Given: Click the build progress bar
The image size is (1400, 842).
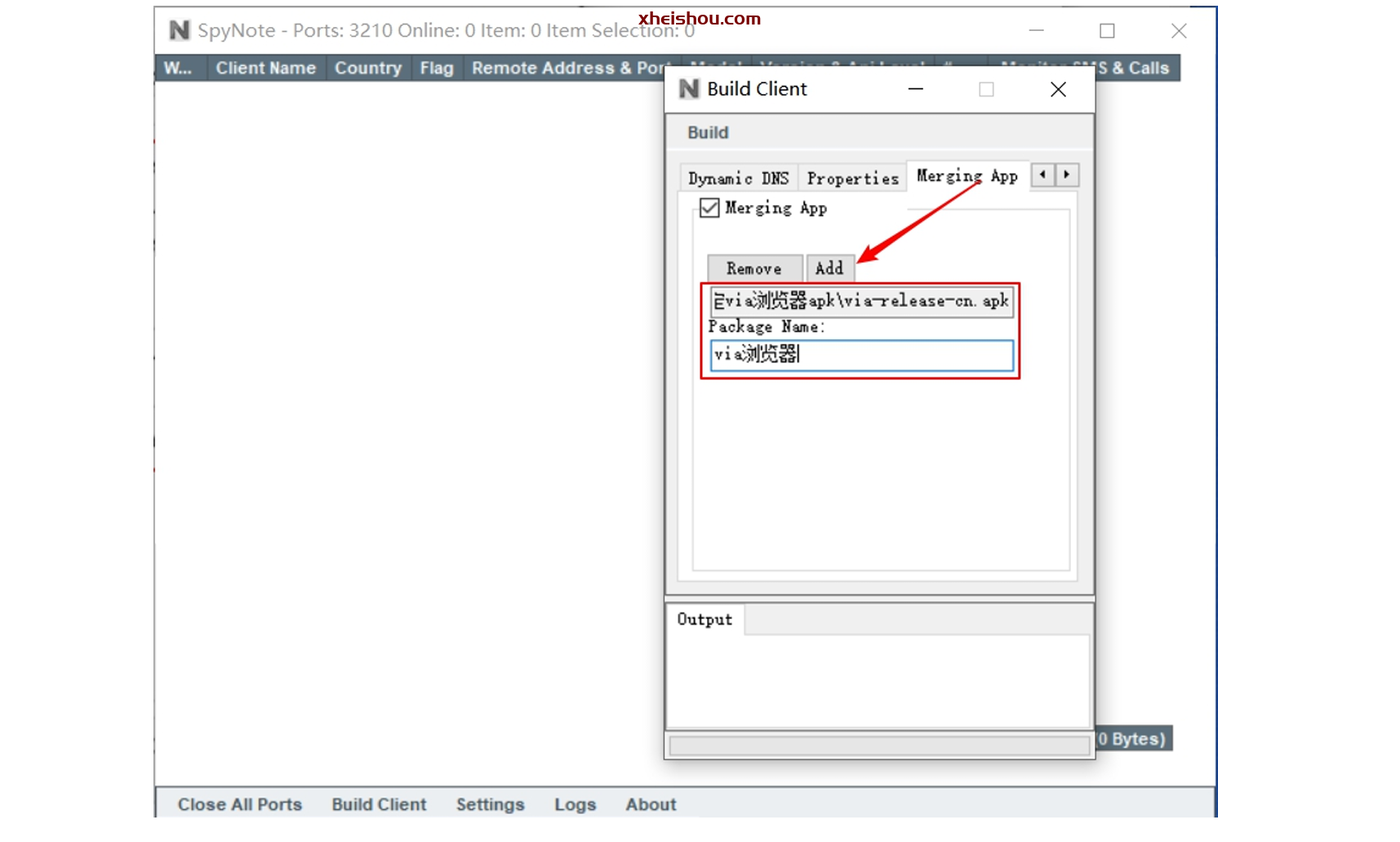Looking at the screenshot, I should coord(879,745).
